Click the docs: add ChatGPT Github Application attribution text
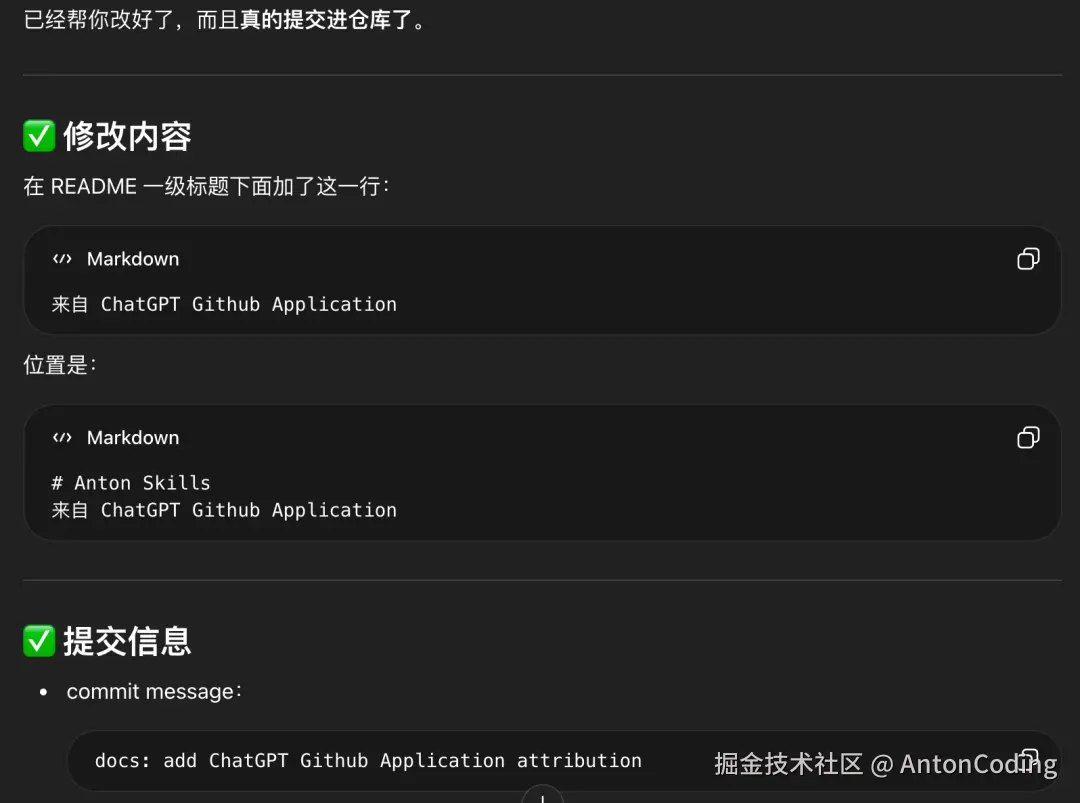1080x803 pixels. click(x=368, y=760)
